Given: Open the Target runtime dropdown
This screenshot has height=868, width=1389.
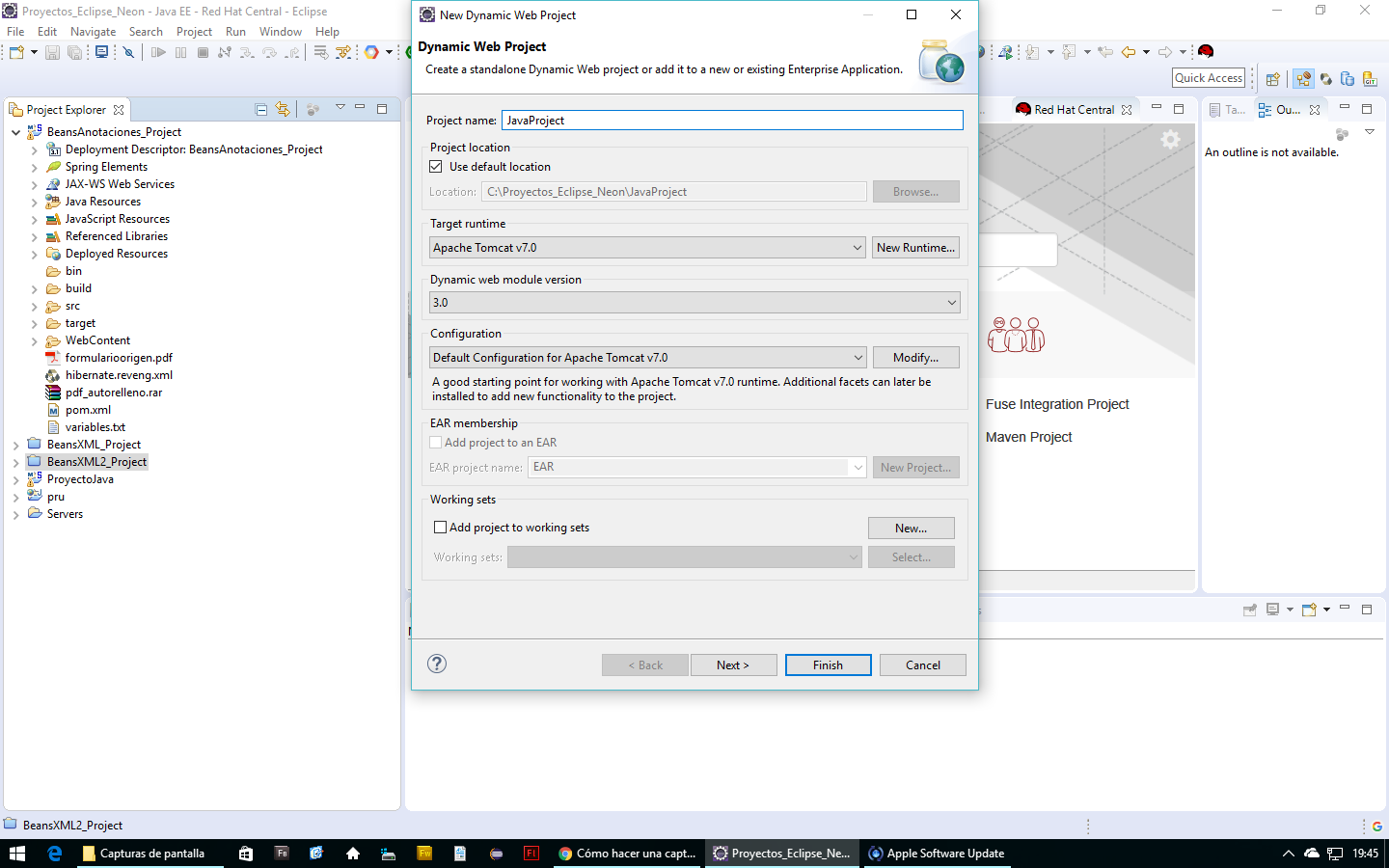Looking at the screenshot, I should (x=646, y=248).
